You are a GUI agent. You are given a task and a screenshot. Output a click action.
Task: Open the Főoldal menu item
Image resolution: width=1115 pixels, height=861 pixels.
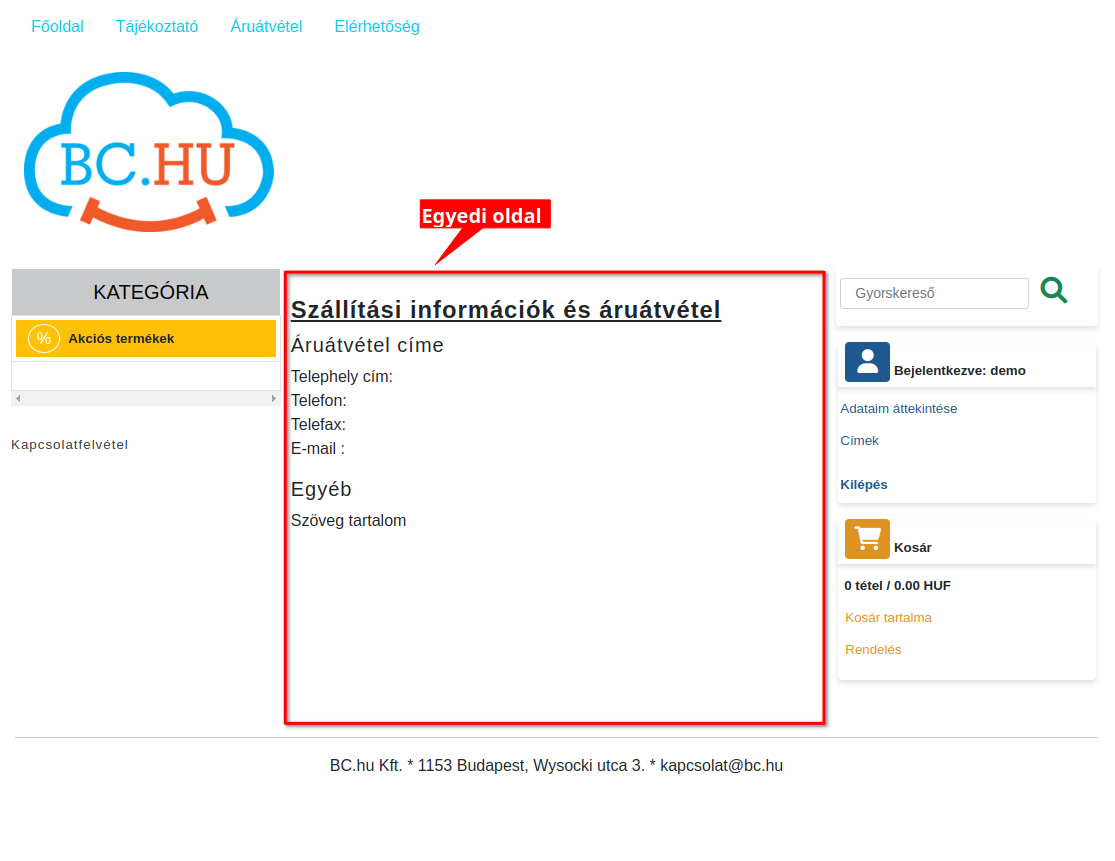click(58, 26)
